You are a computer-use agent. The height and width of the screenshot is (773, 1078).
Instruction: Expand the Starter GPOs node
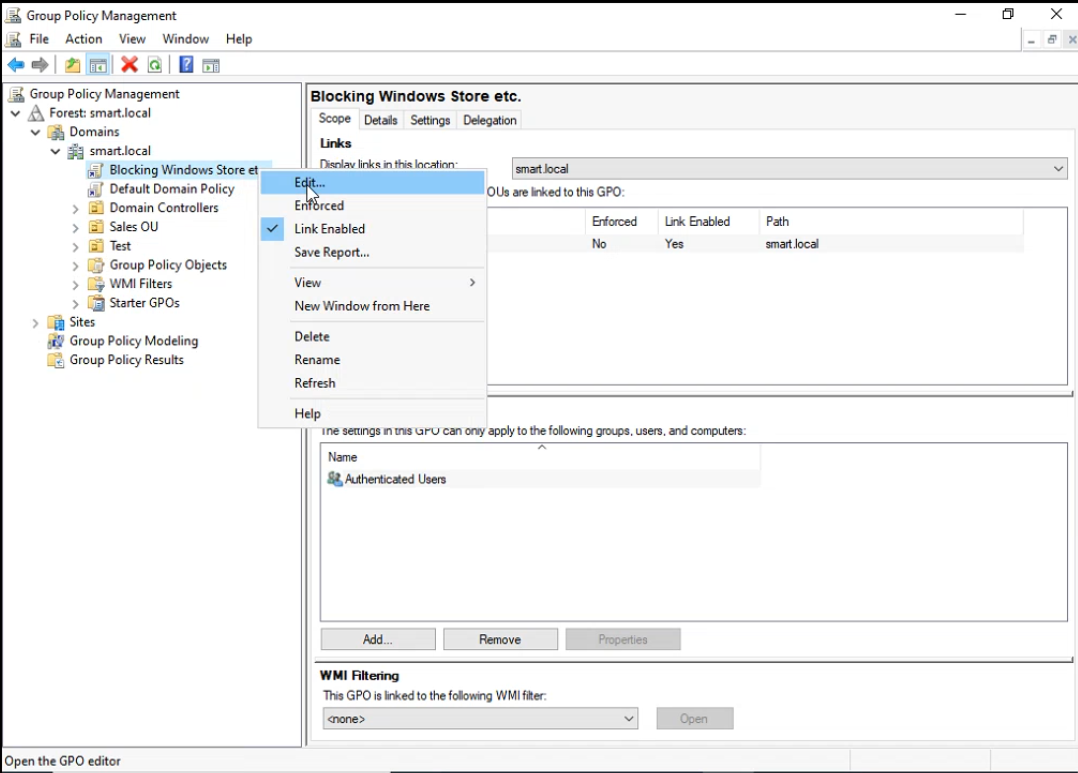[76, 304]
